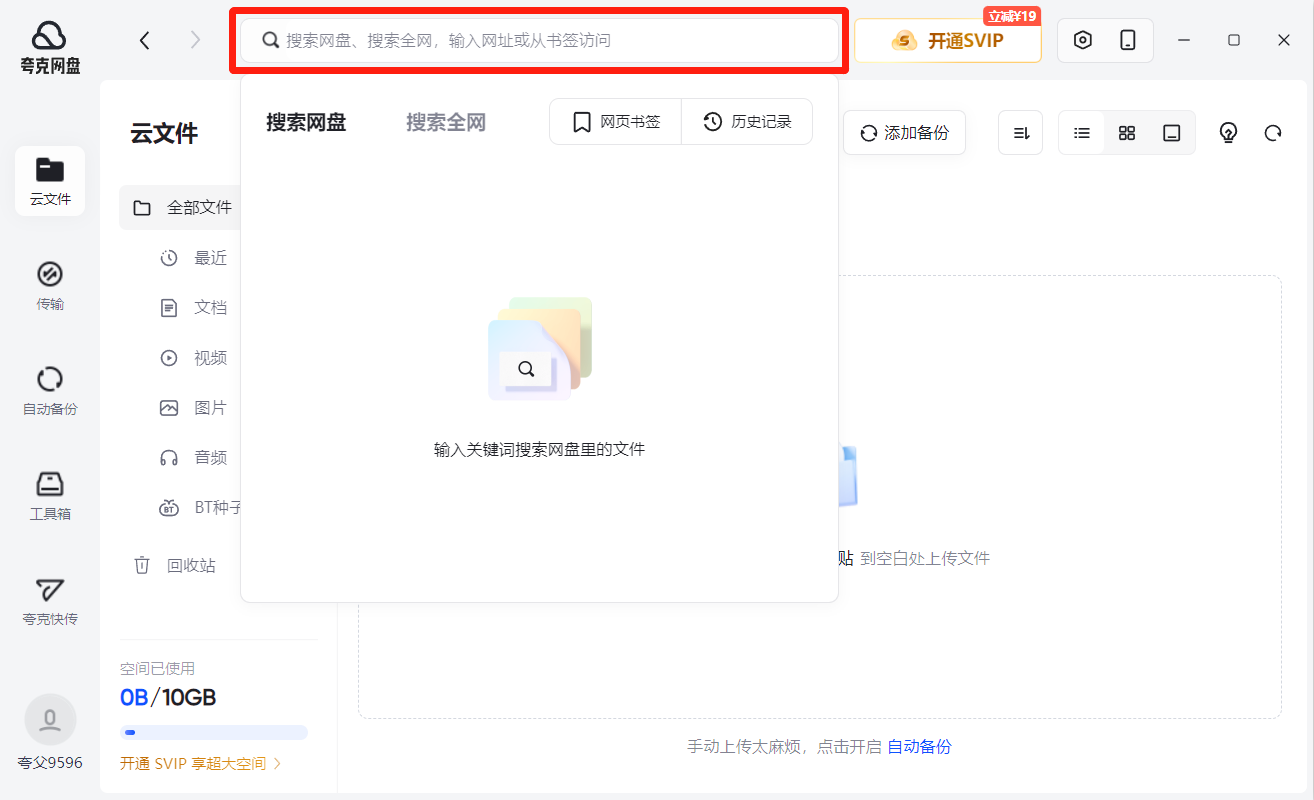This screenshot has height=800, width=1314.
Task: Open 自动备份 in the sidebar
Action: pos(50,391)
